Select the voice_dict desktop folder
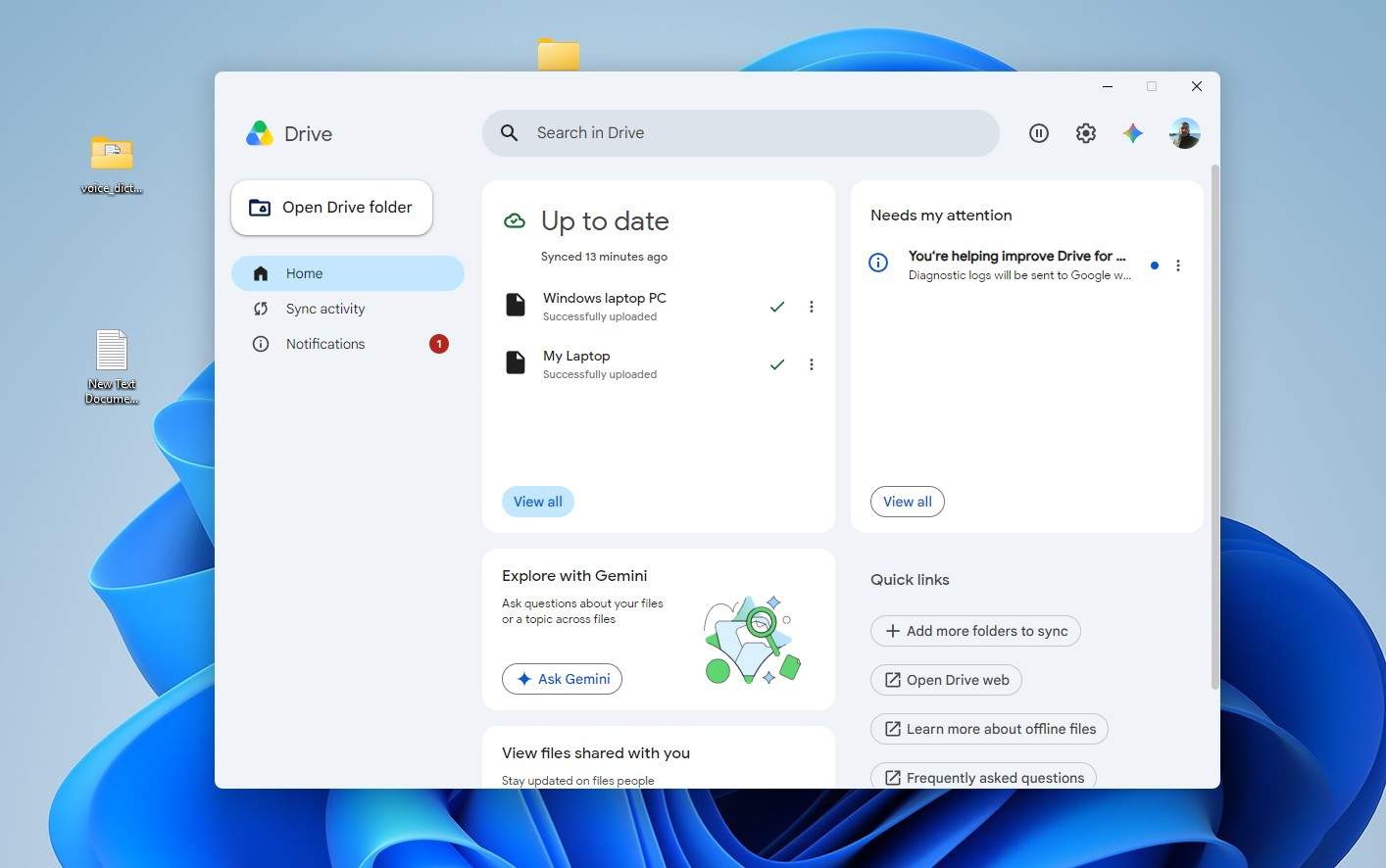 pyautogui.click(x=112, y=165)
